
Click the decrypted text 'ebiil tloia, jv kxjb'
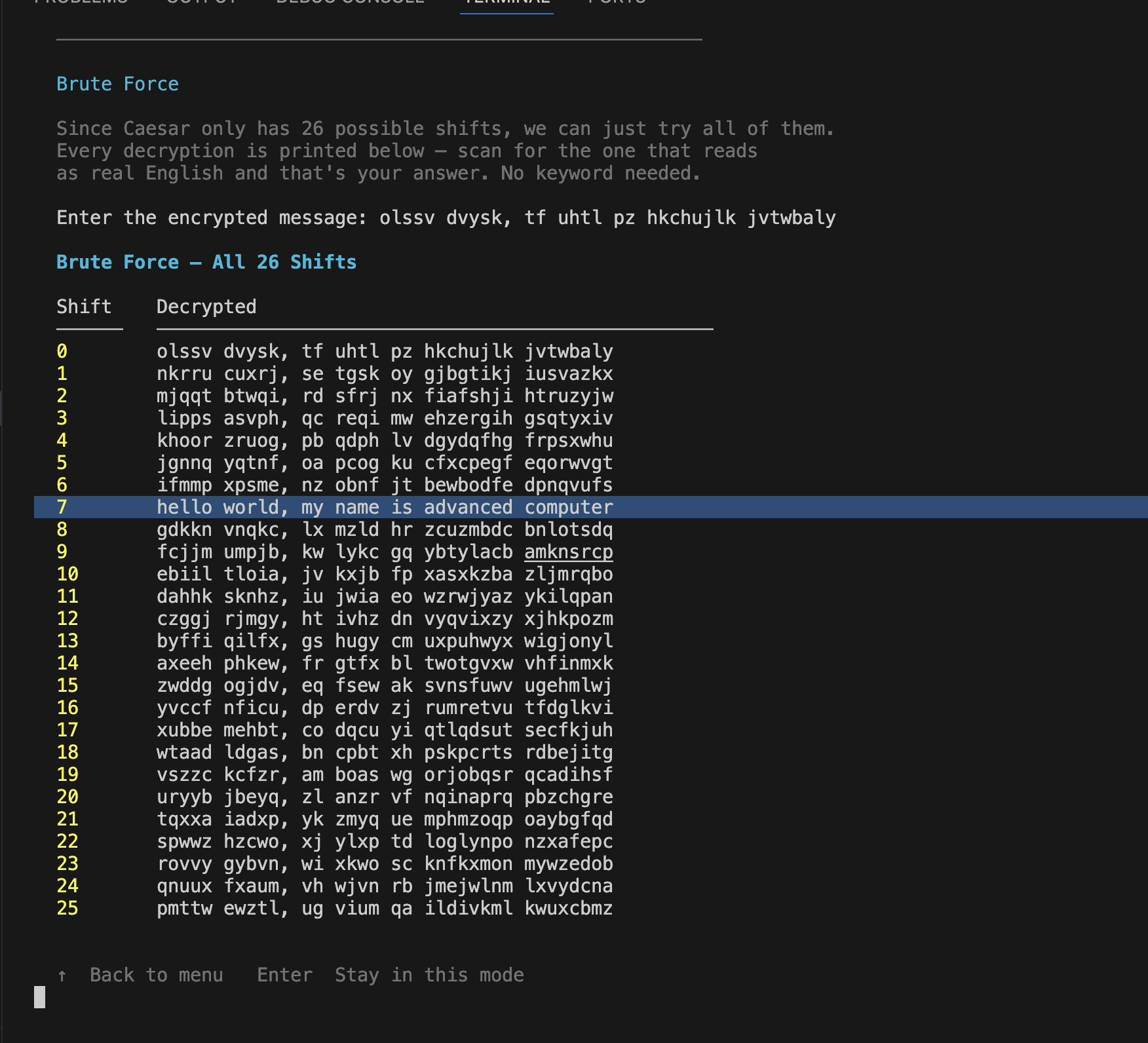point(268,574)
